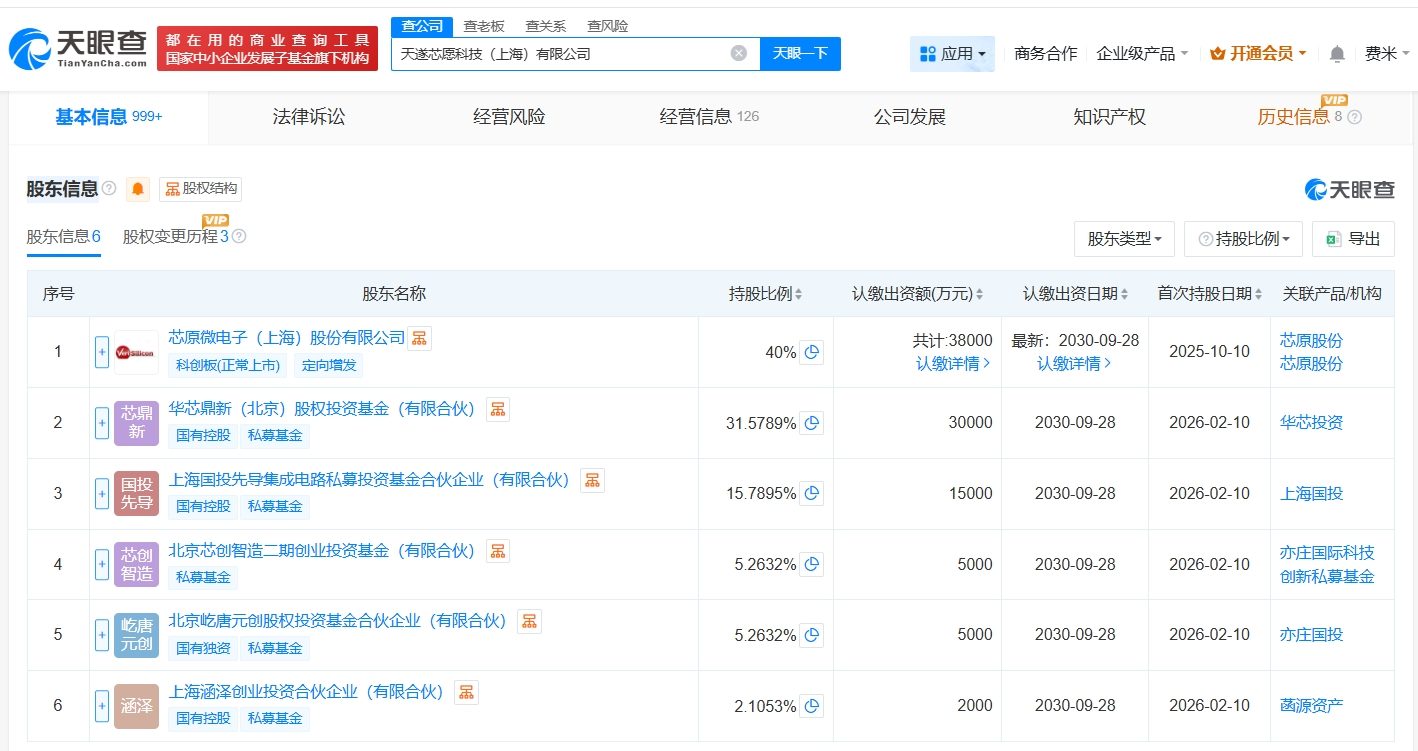Image resolution: width=1418 pixels, height=751 pixels.
Task: Click equity tree icon beside 上海涵泽创业投资
Action: 466,692
